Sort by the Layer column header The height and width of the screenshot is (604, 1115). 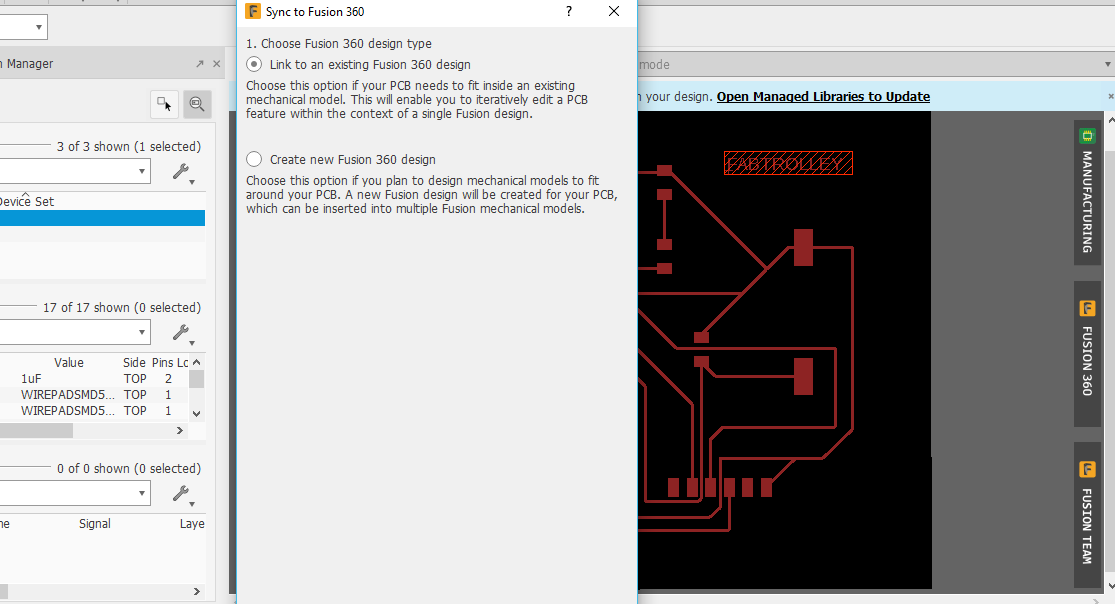point(192,524)
